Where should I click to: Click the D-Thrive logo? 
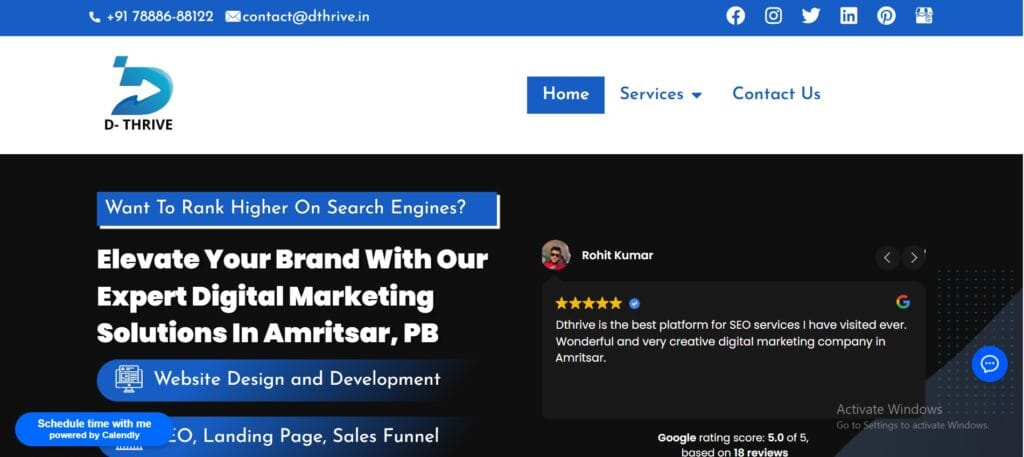coord(138,93)
